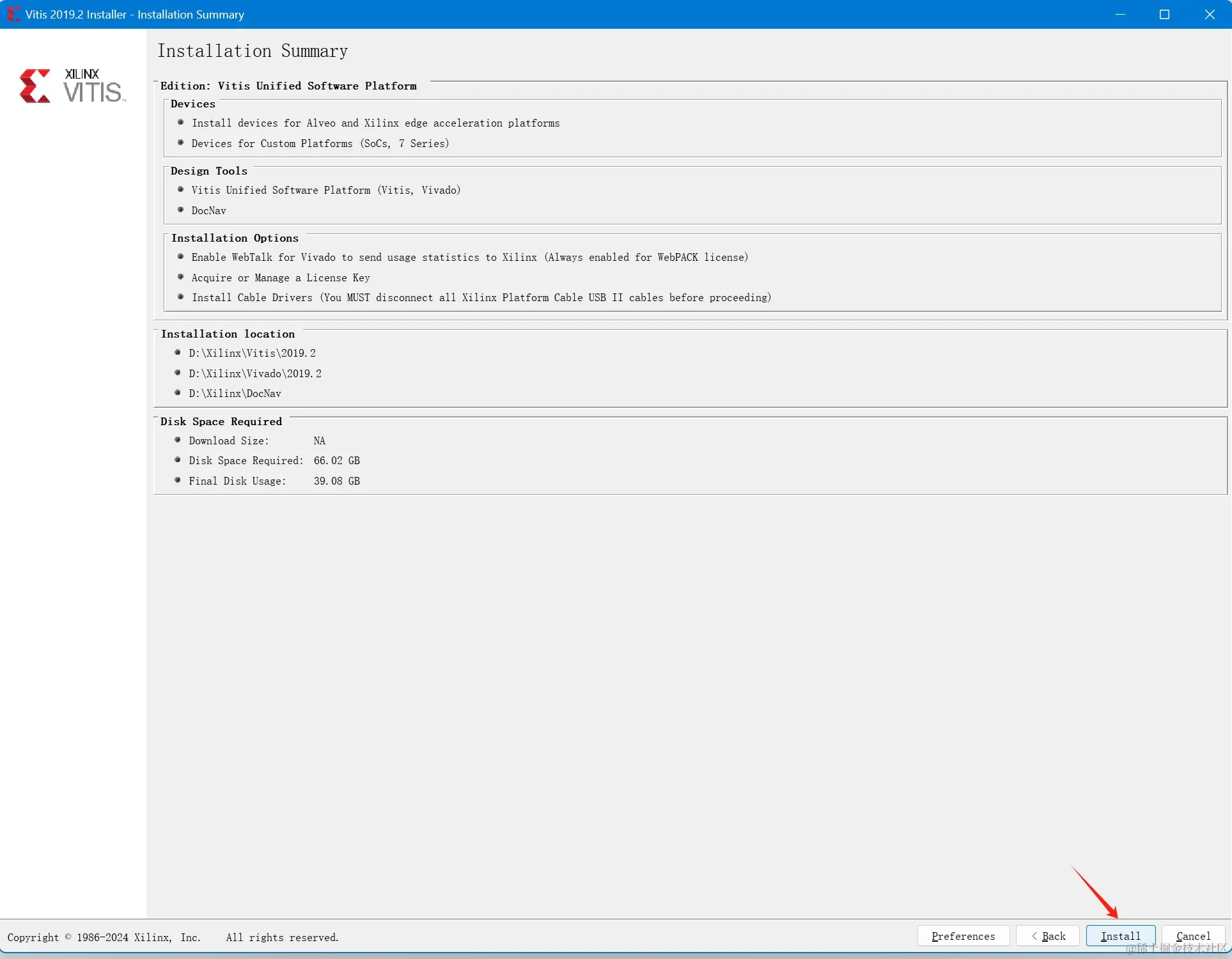The image size is (1232, 959).
Task: Go Back to previous installer page
Action: coord(1048,936)
